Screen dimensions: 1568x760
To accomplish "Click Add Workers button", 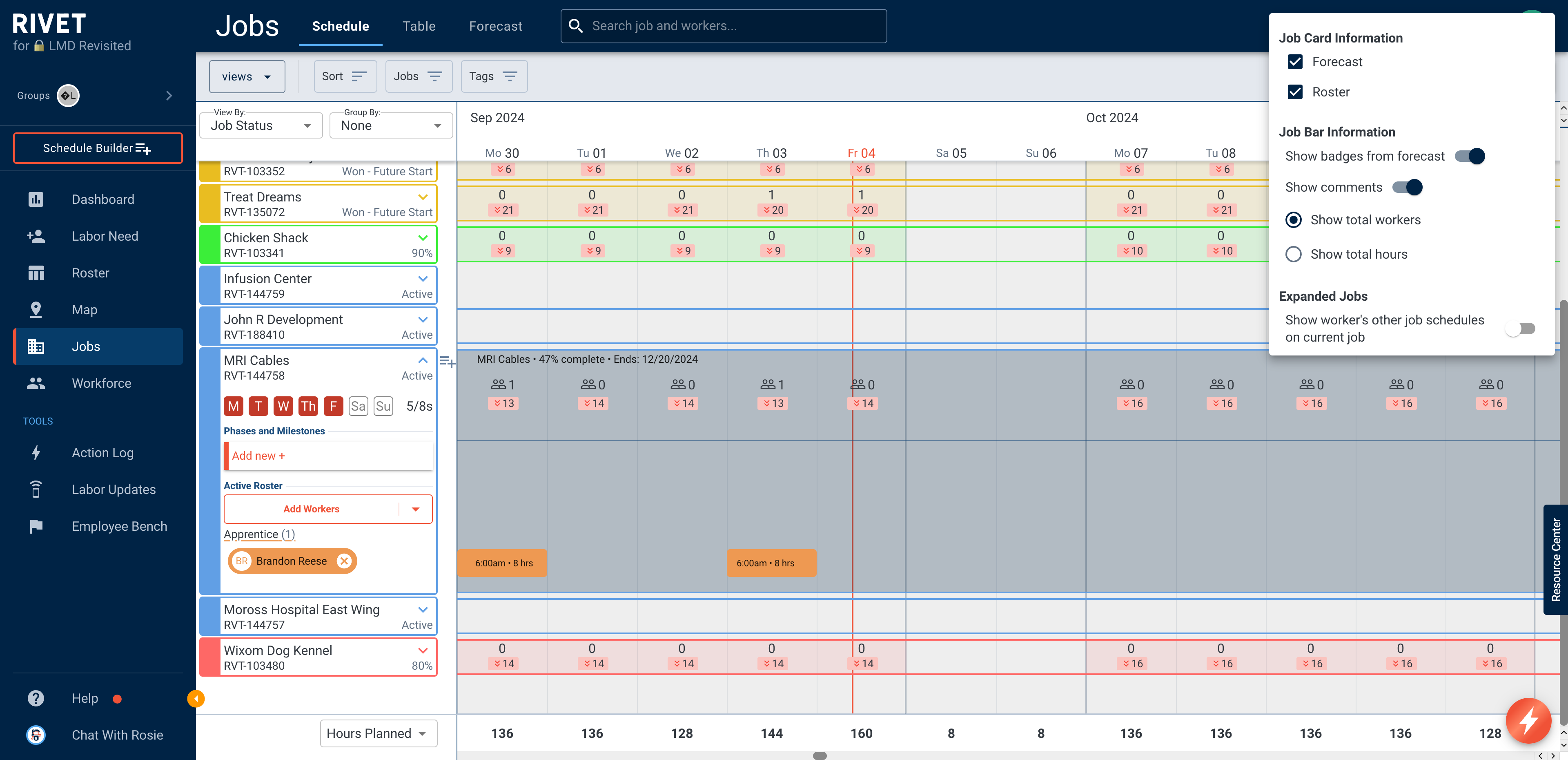I will [311, 509].
